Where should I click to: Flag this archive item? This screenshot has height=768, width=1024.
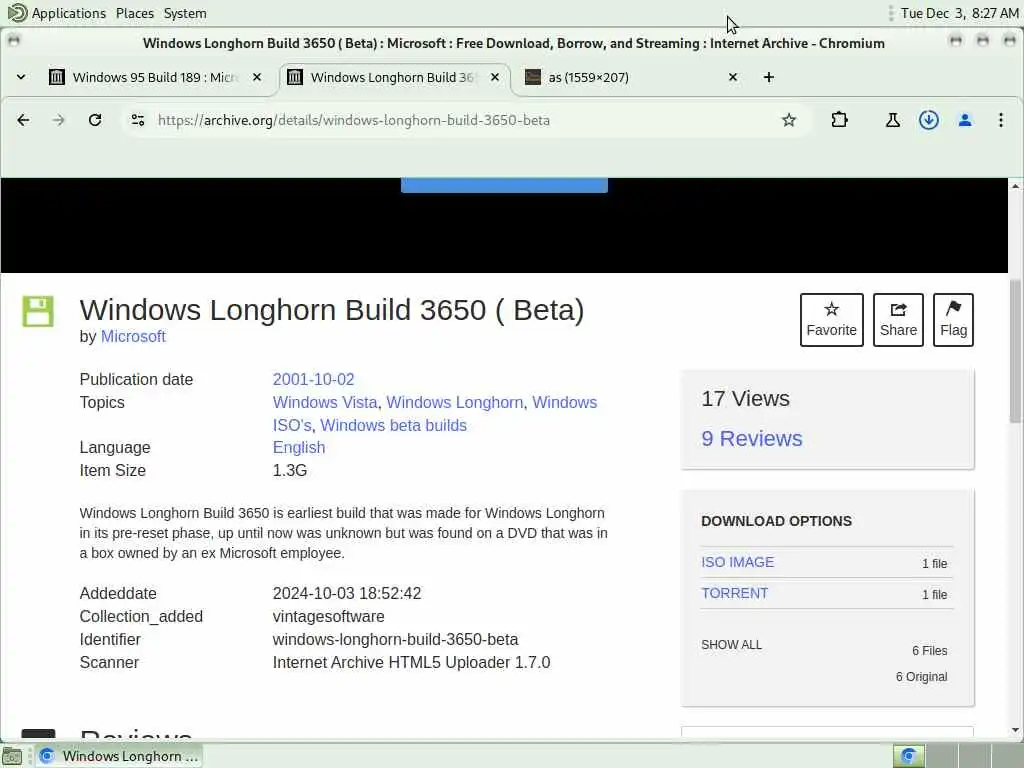pos(953,320)
